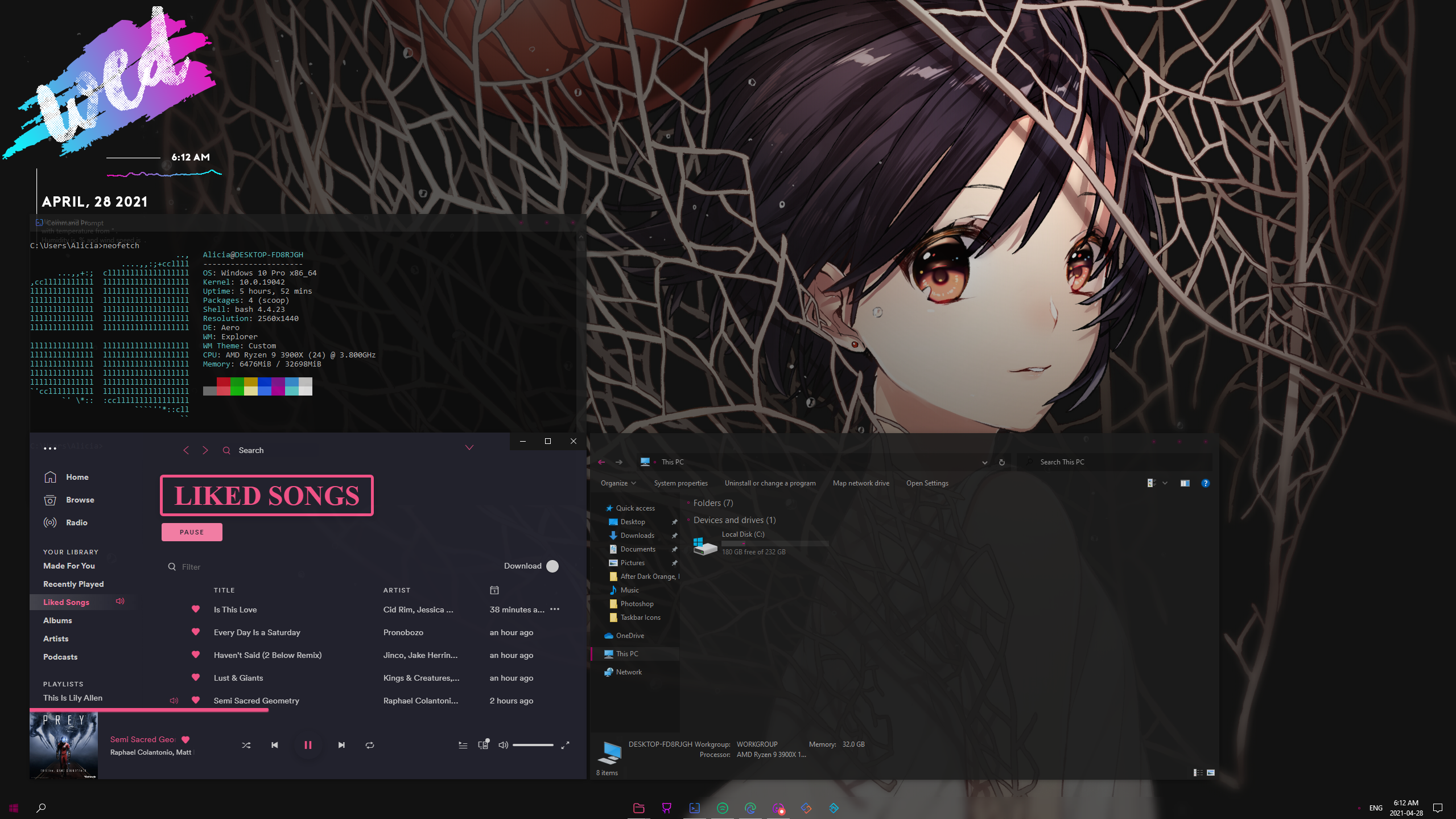This screenshot has height=819, width=1456.
Task: Enable shuffle in the Spotify player
Action: tap(246, 744)
